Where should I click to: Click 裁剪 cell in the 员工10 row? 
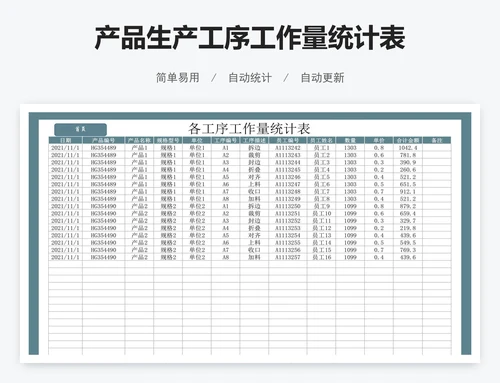tap(254, 213)
